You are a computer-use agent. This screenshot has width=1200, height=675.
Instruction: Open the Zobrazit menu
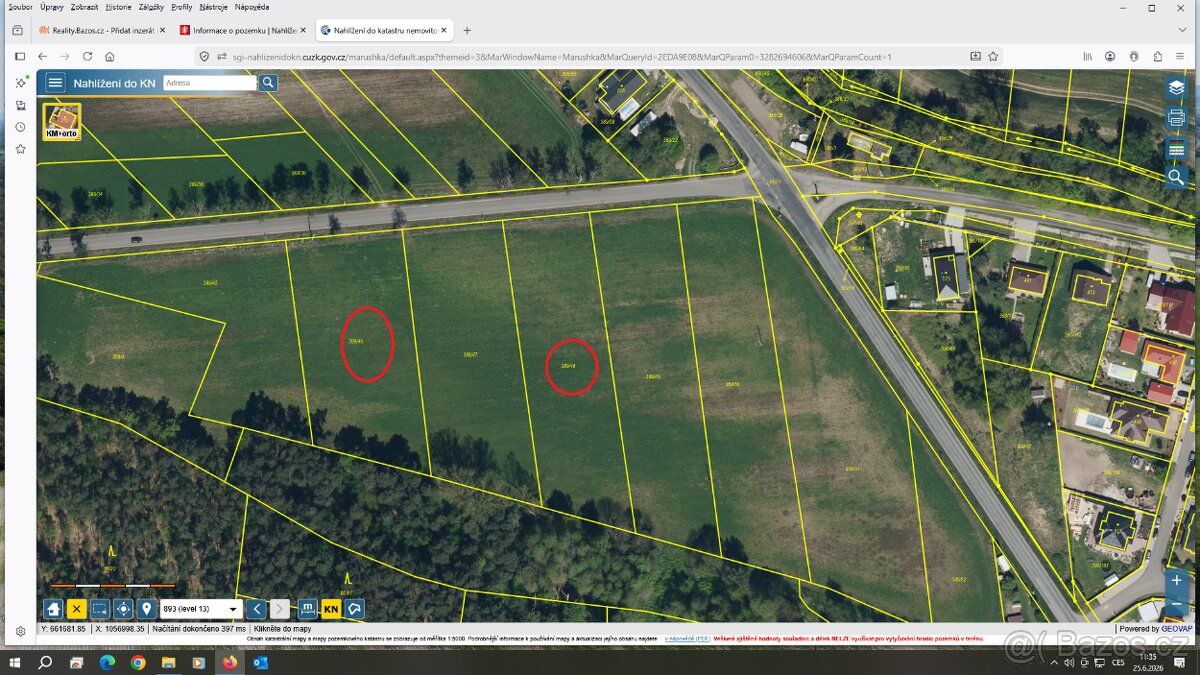(x=85, y=7)
